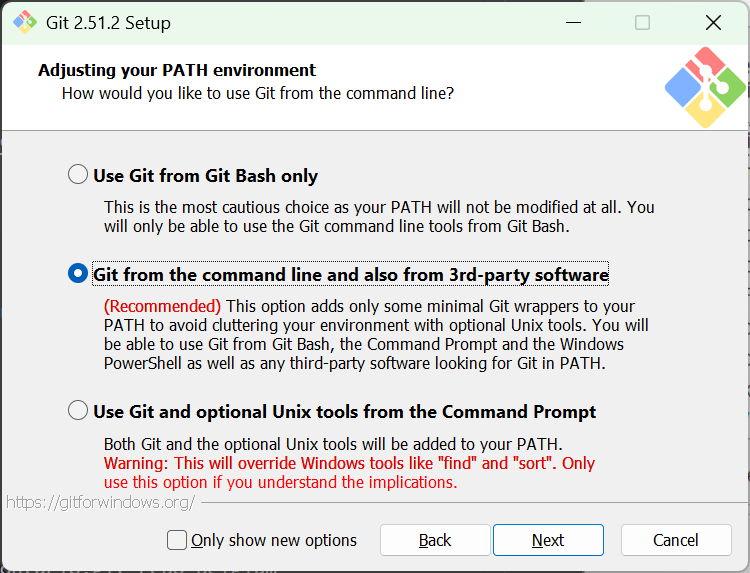Click the maximize button of the setup window
The height and width of the screenshot is (573, 750).
point(643,22)
